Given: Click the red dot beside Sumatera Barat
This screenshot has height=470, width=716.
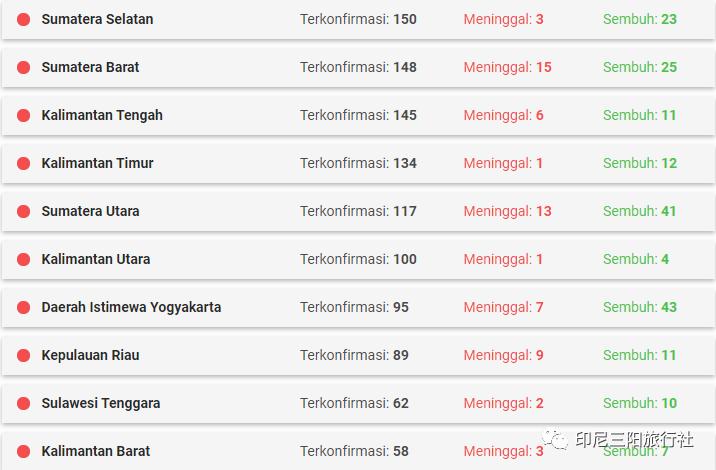Looking at the screenshot, I should (x=24, y=68).
